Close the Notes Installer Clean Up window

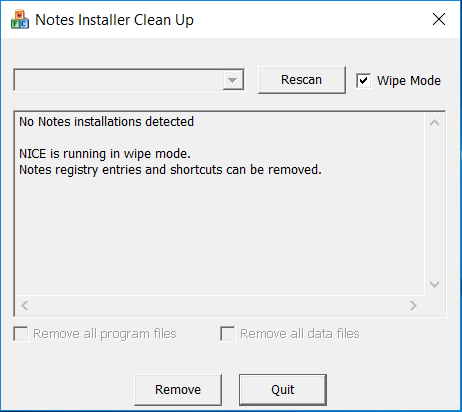[x=439, y=19]
